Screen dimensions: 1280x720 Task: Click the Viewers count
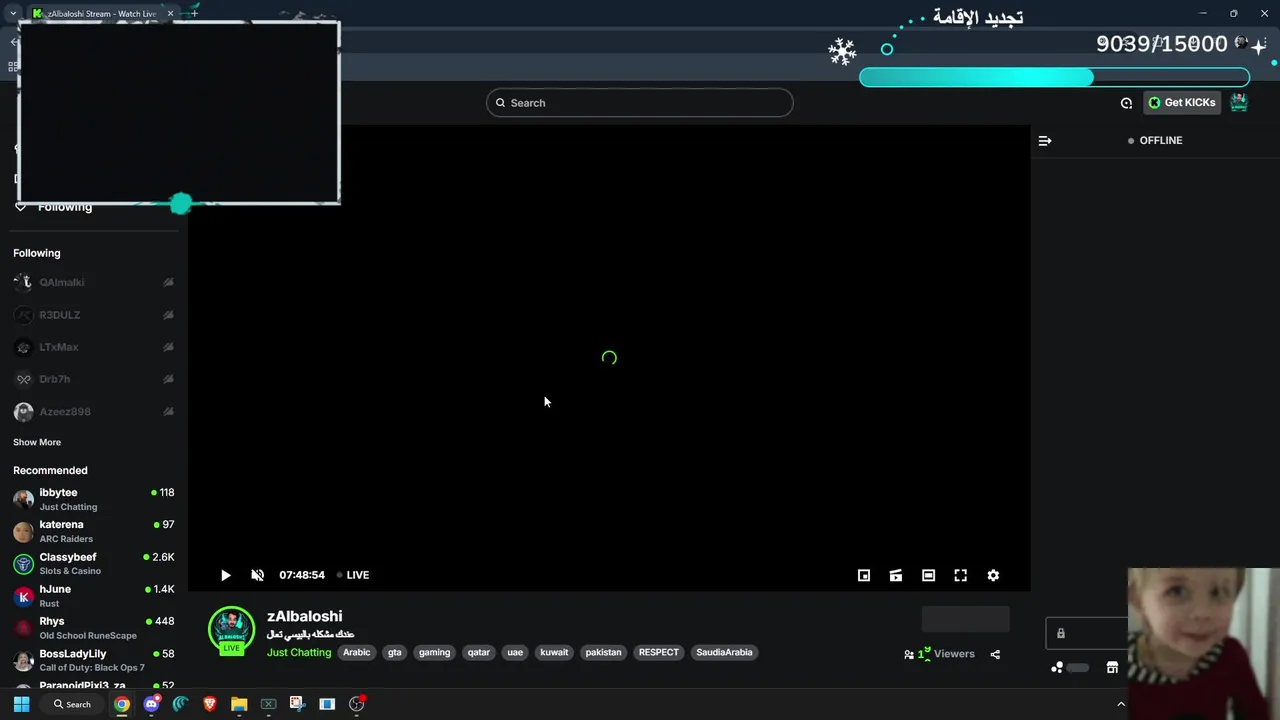pos(939,654)
